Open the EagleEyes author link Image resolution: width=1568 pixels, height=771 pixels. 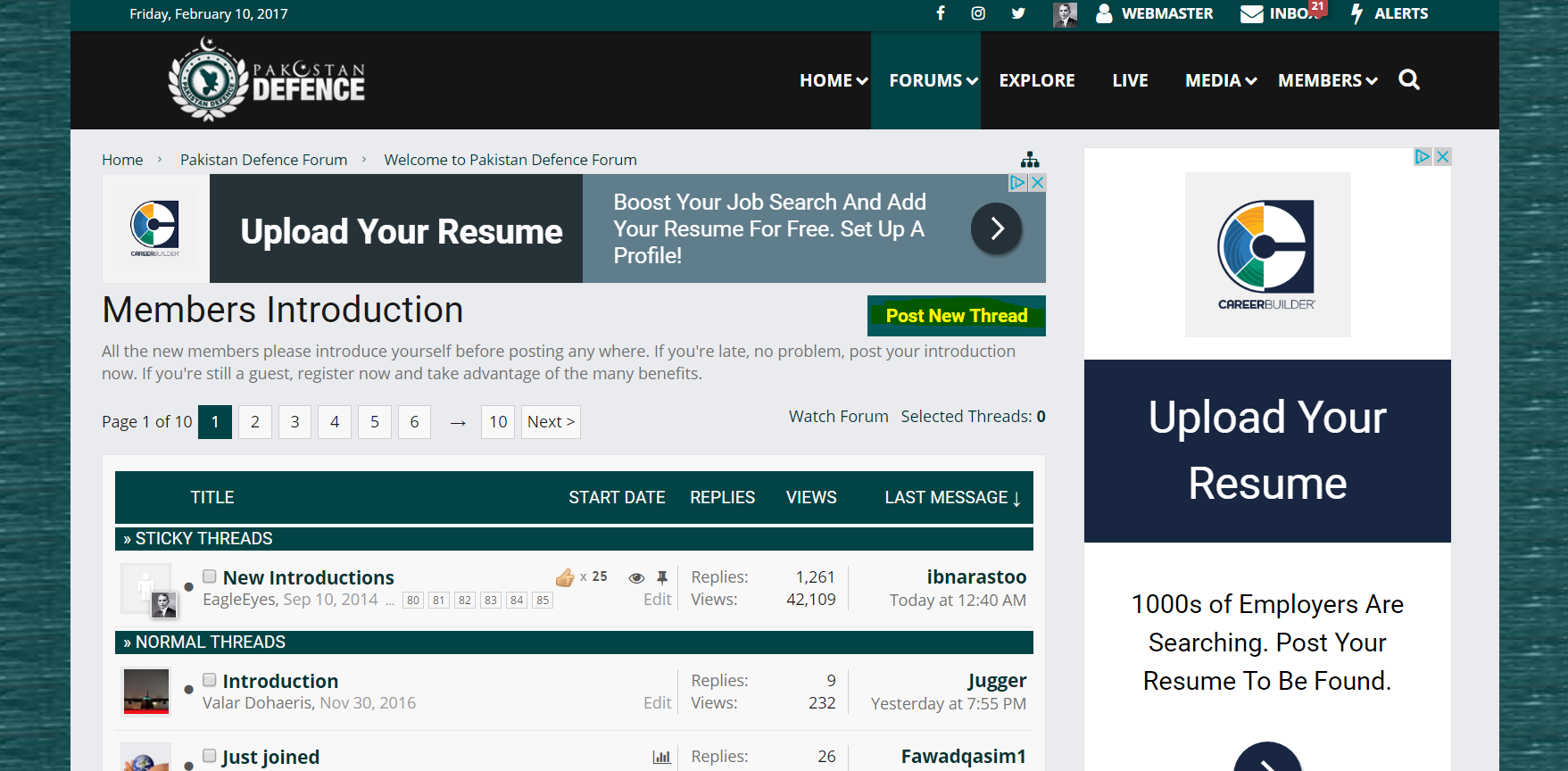[239, 600]
